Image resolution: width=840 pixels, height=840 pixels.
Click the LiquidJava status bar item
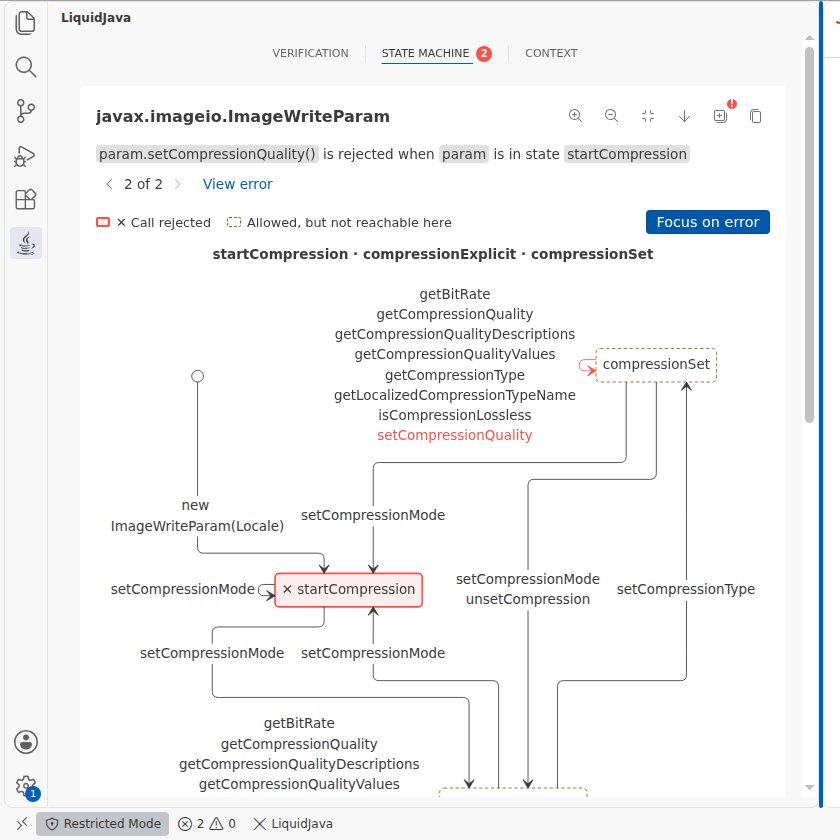(292, 823)
